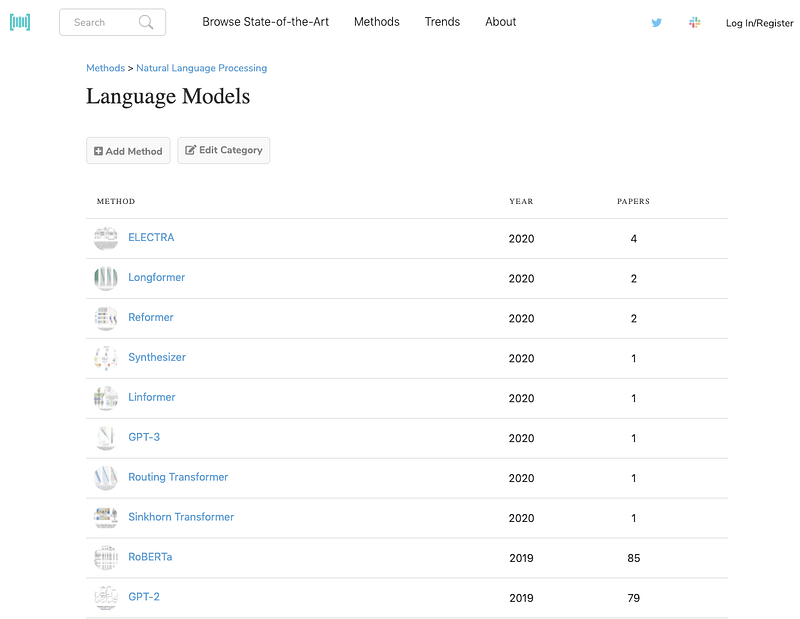
Task: Open the GPT-2 method link
Action: tap(144, 597)
